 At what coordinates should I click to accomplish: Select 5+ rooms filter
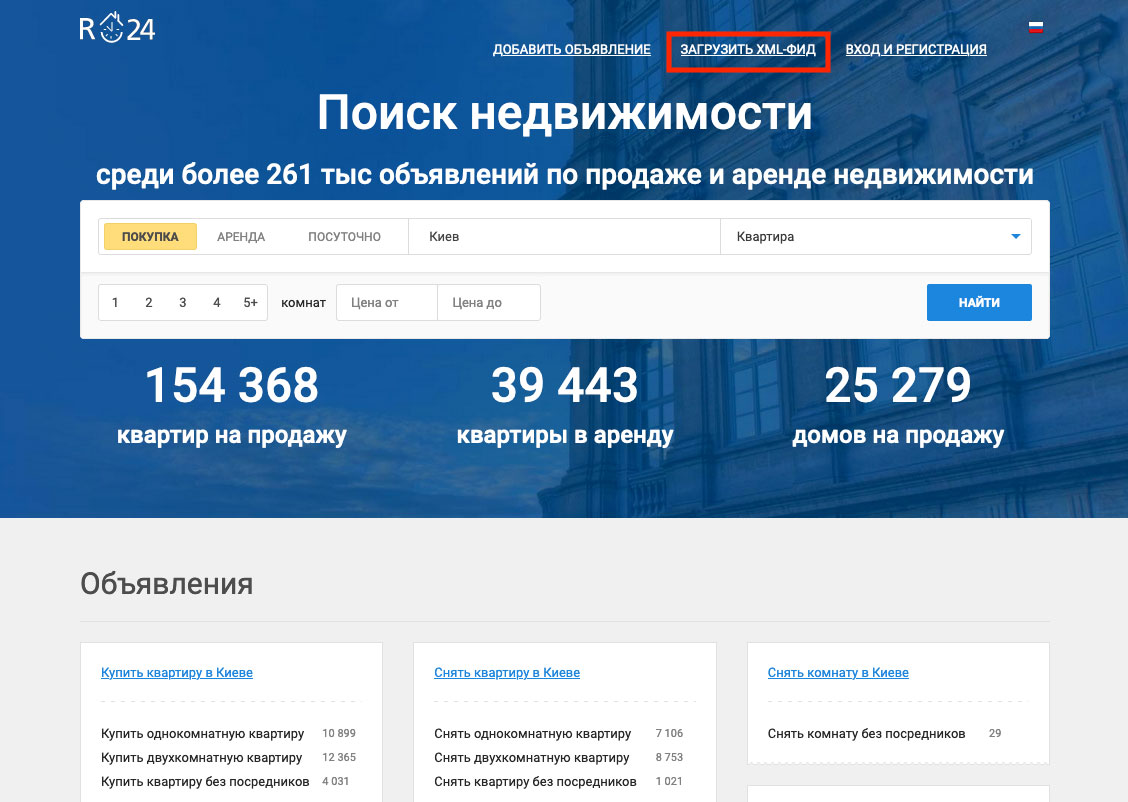[250, 303]
